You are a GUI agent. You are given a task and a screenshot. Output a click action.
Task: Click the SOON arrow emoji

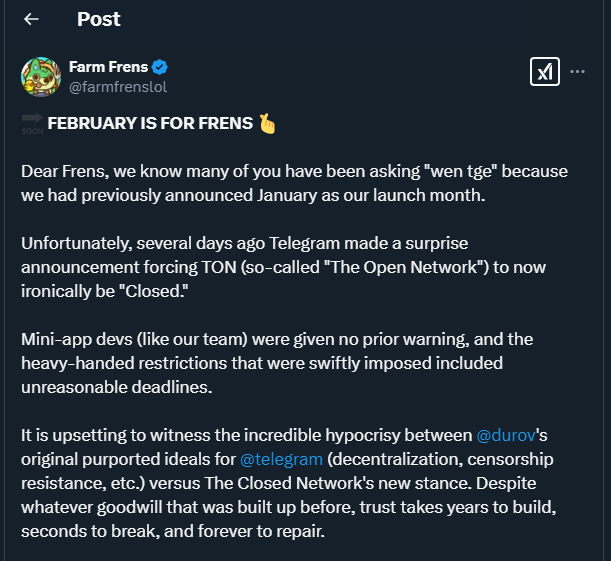pyautogui.click(x=31, y=125)
